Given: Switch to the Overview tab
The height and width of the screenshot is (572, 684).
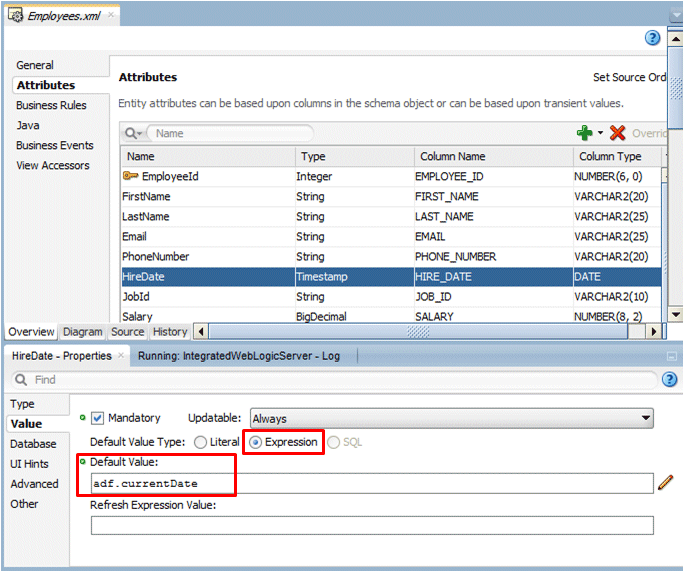Looking at the screenshot, I should pyautogui.click(x=31, y=332).
